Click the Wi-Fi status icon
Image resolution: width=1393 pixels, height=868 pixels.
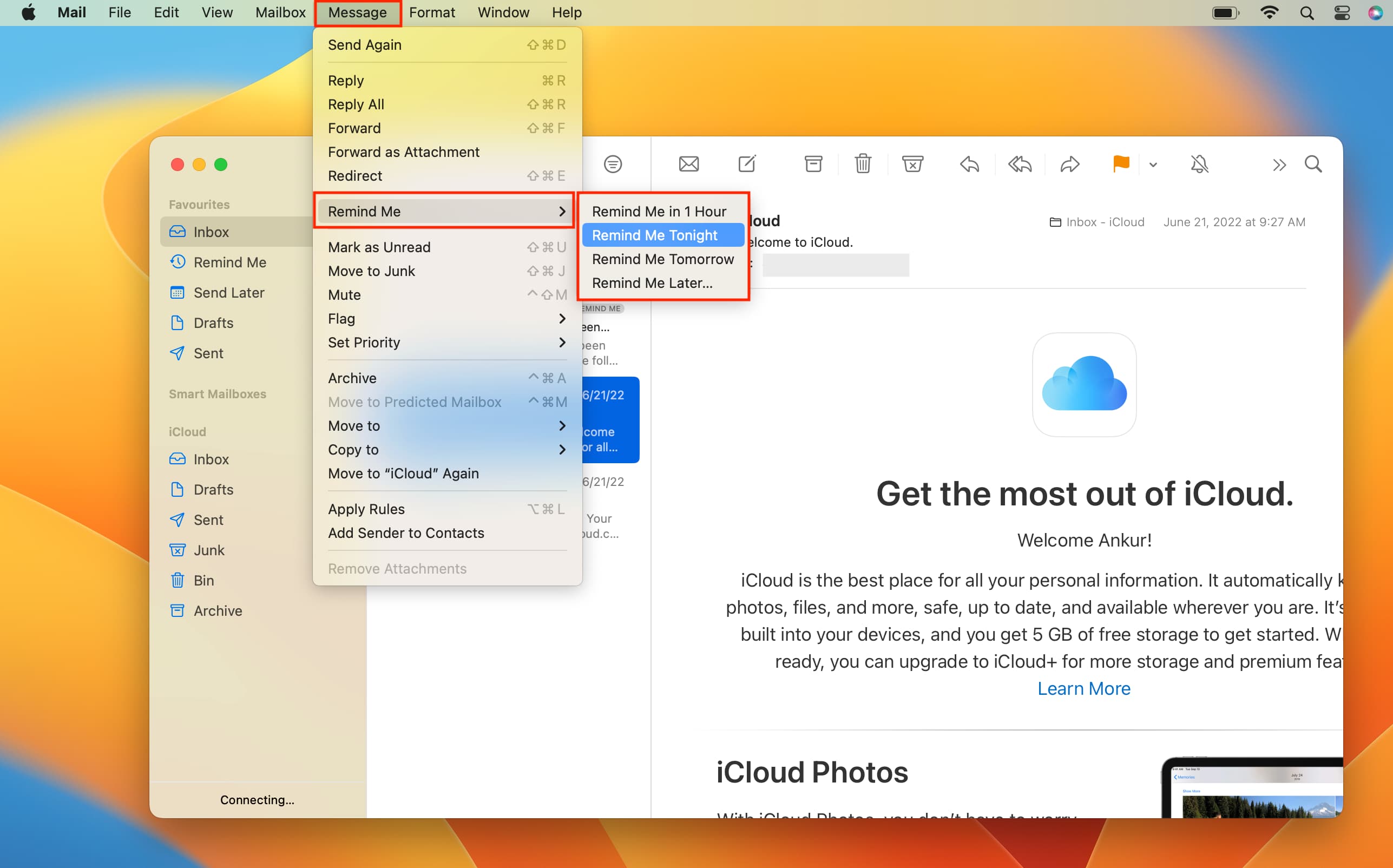[1269, 12]
